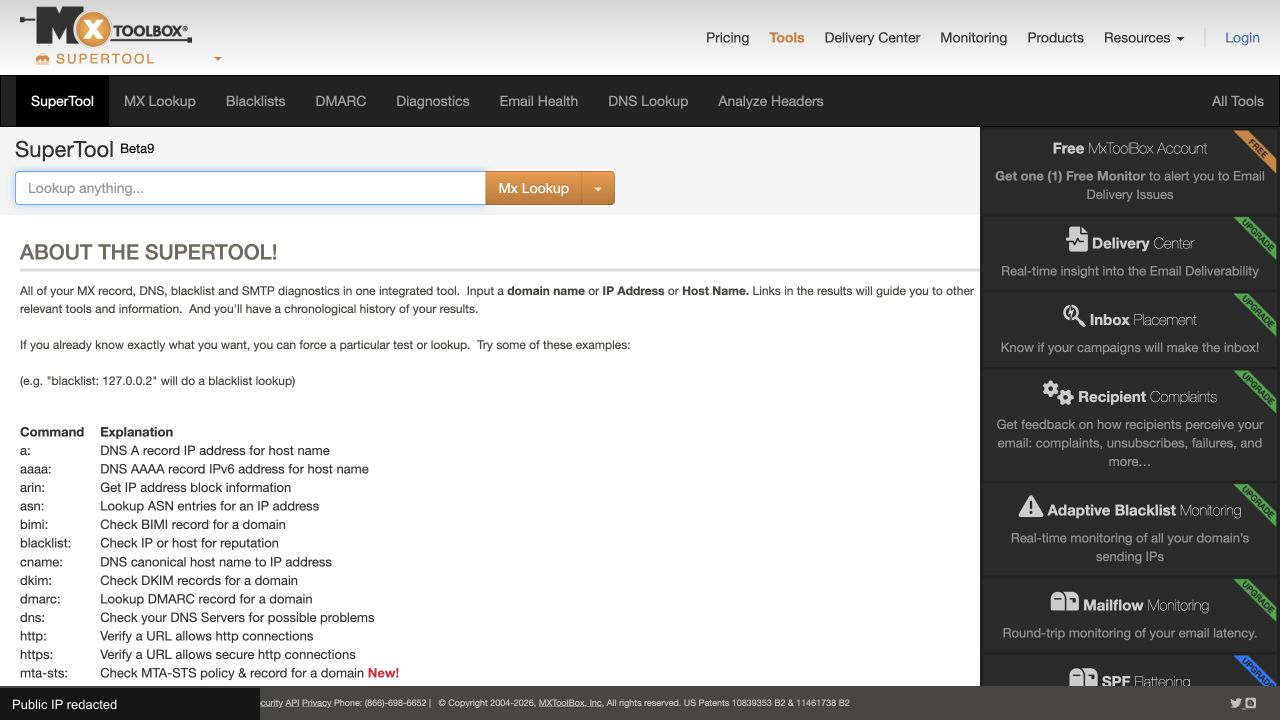
Task: Open the DMARC tab
Action: 341,101
